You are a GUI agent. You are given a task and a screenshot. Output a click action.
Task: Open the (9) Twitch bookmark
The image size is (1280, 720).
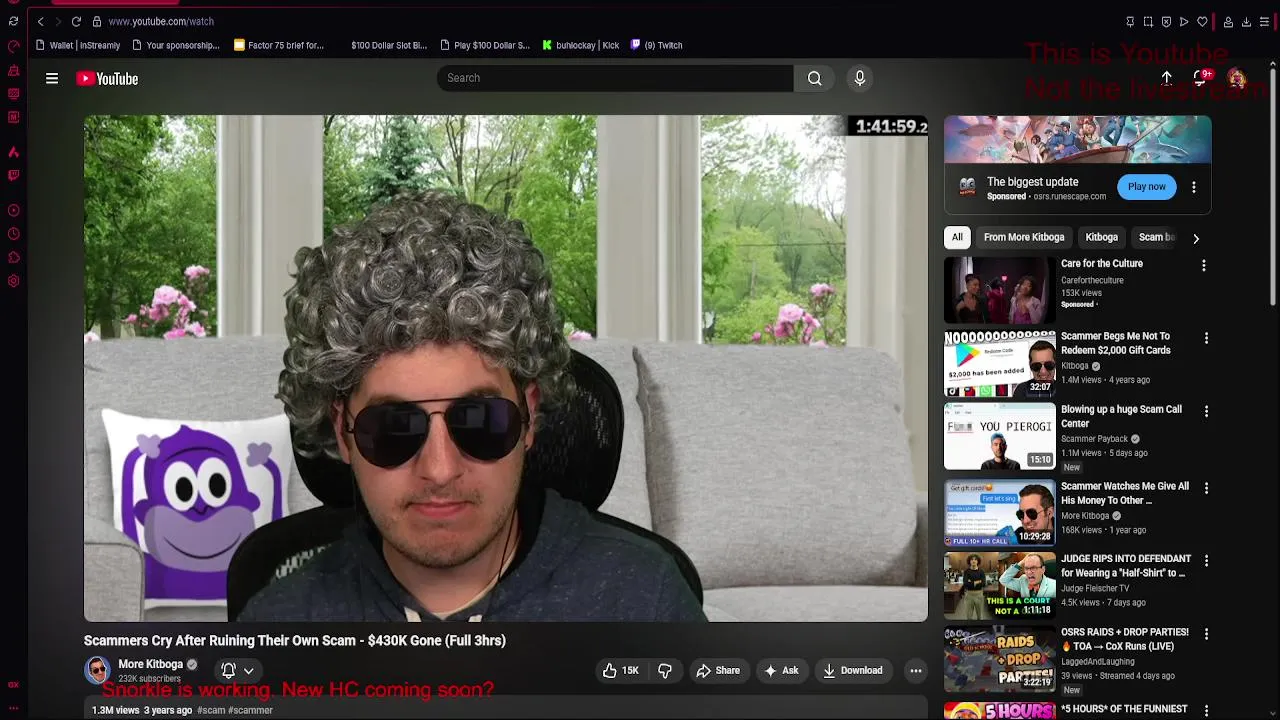point(656,45)
